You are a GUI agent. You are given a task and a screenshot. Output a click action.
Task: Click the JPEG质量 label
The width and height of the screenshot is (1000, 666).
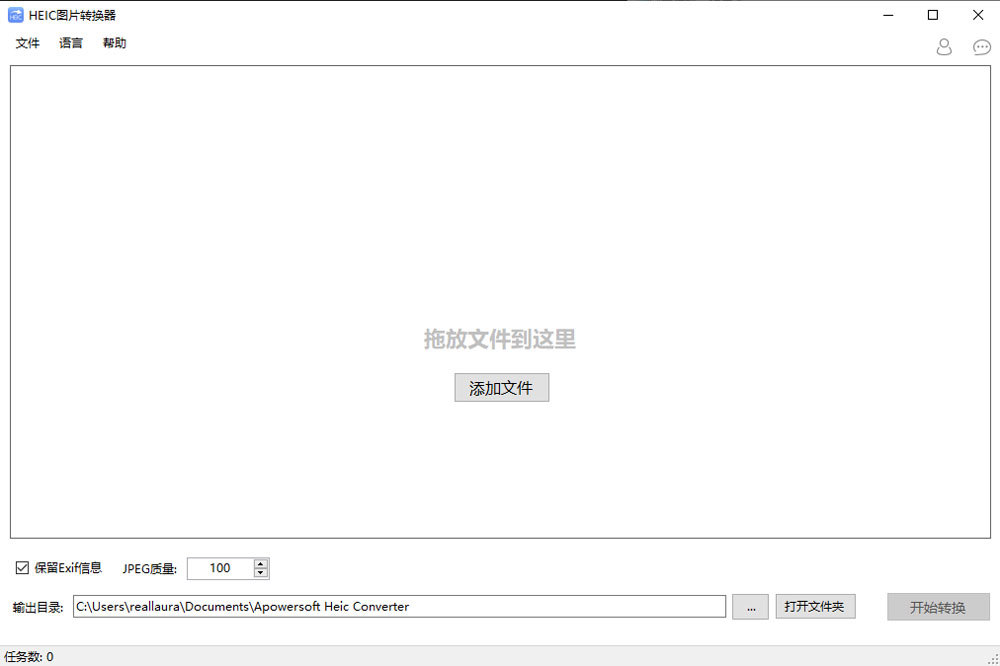click(150, 568)
